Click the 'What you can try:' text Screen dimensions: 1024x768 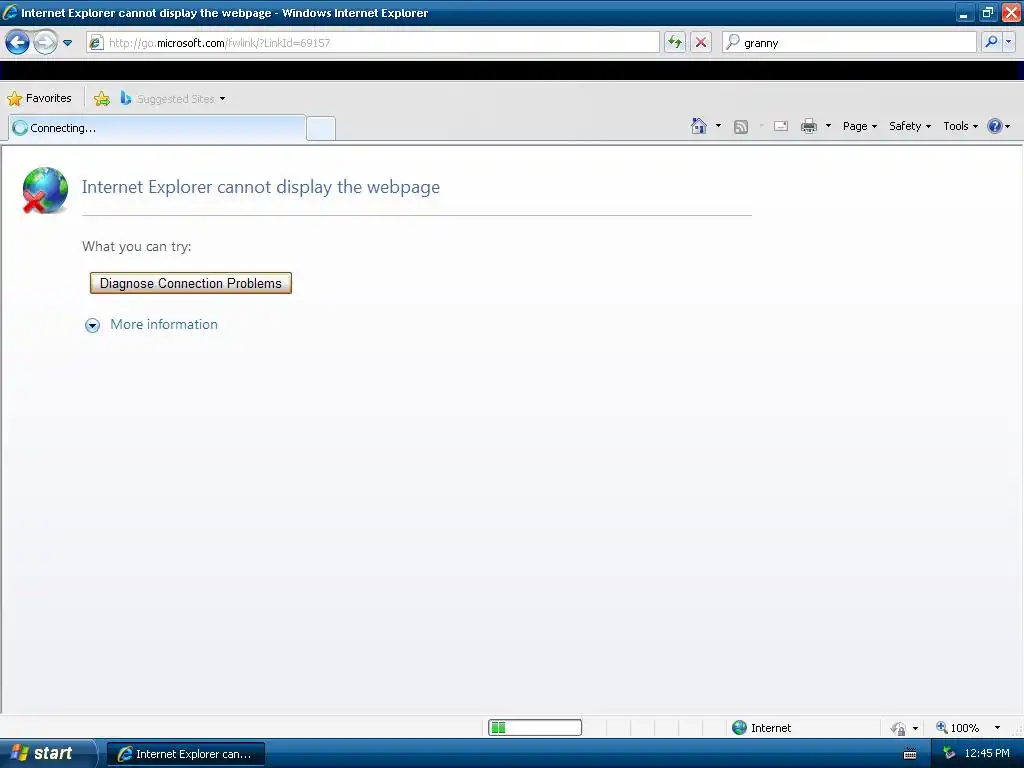pos(136,247)
